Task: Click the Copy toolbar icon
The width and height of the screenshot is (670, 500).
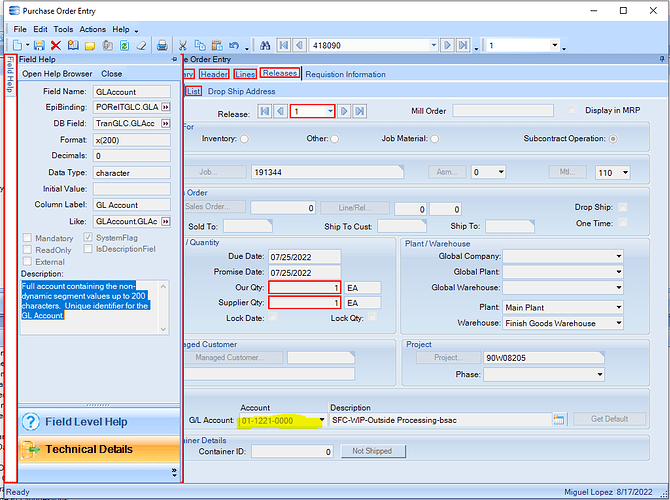Action: (x=200, y=45)
